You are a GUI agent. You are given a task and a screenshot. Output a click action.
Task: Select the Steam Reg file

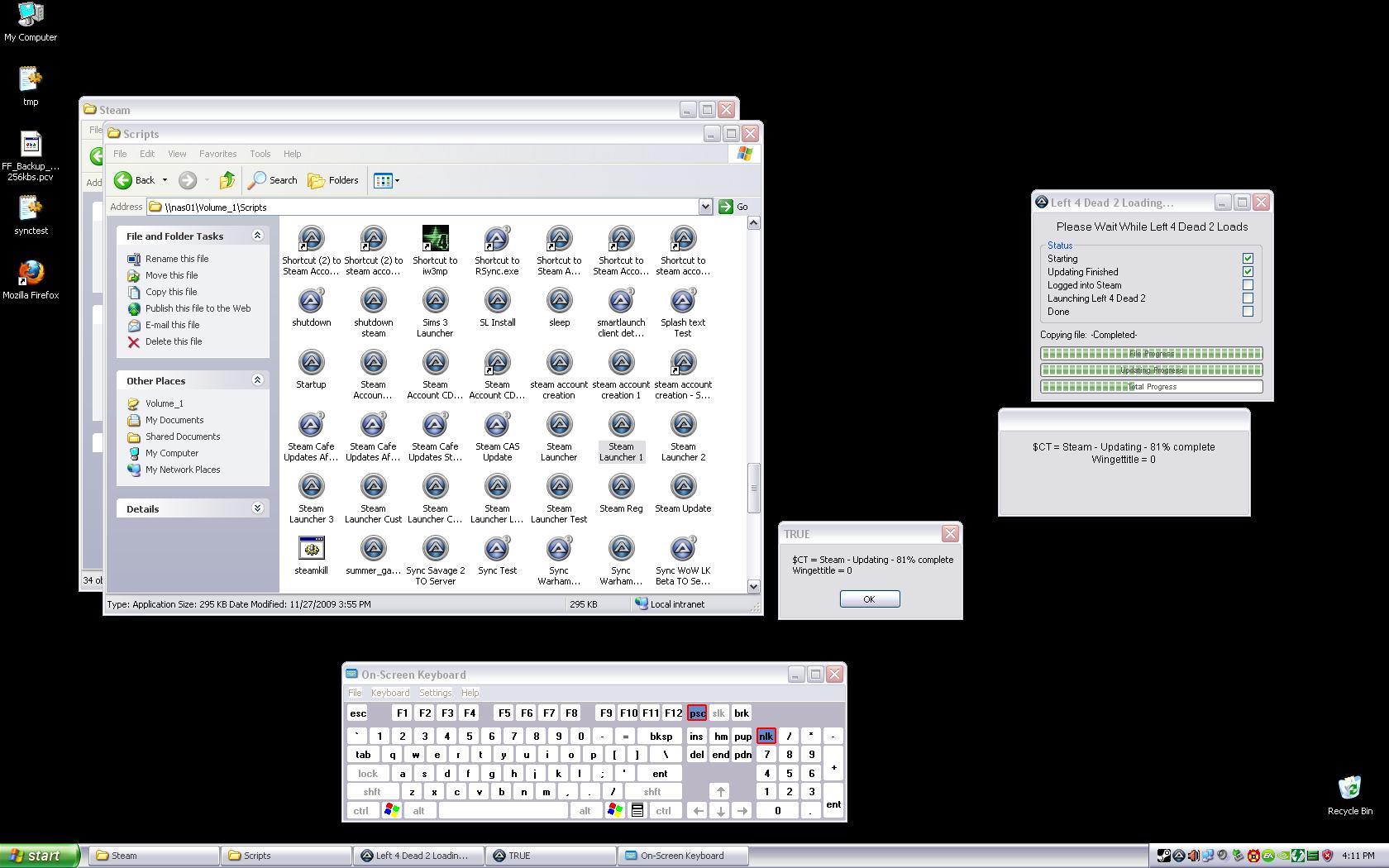coord(621,494)
